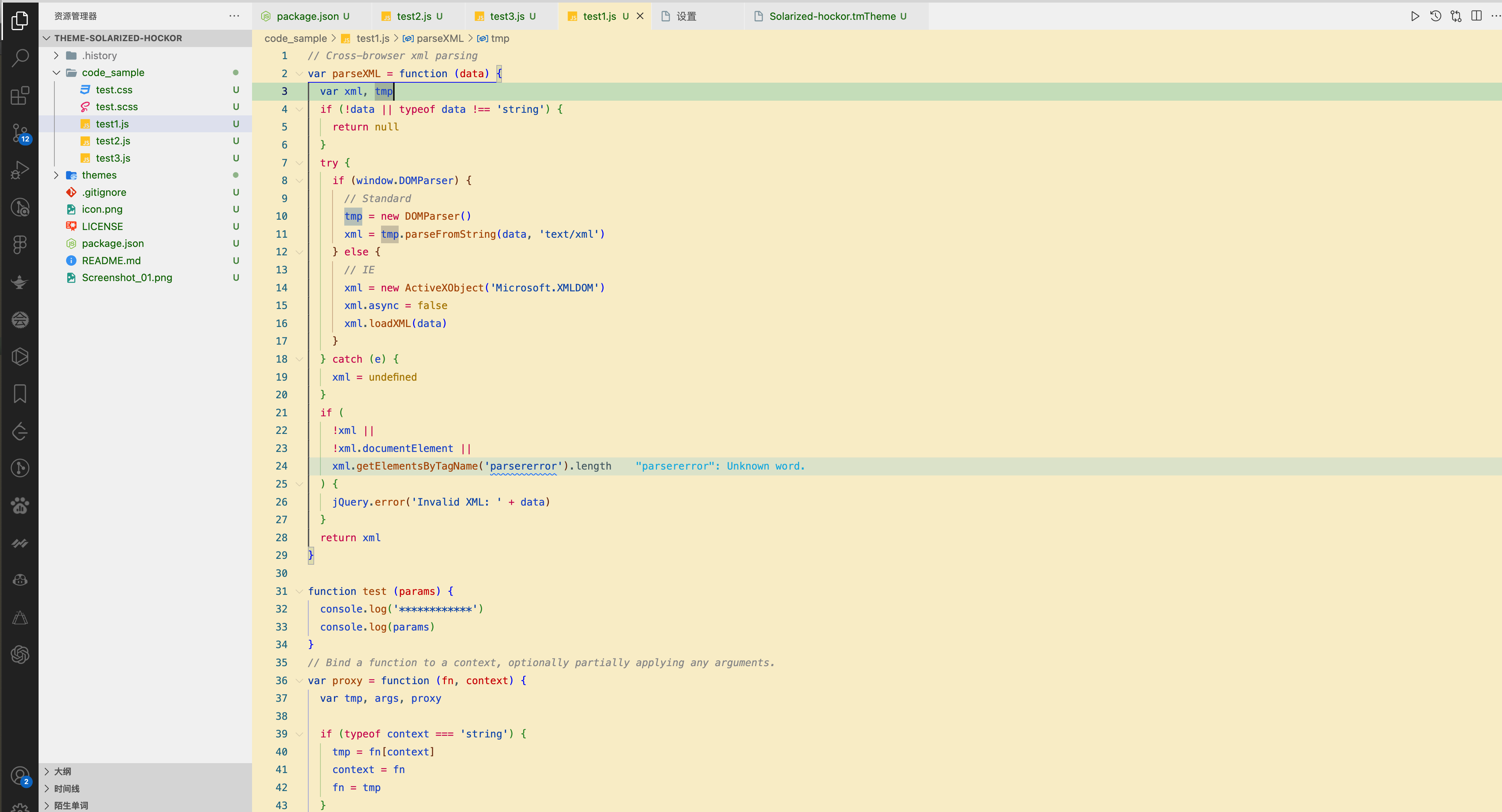Open the timeline history clock icon in toolbar

pos(1435,16)
